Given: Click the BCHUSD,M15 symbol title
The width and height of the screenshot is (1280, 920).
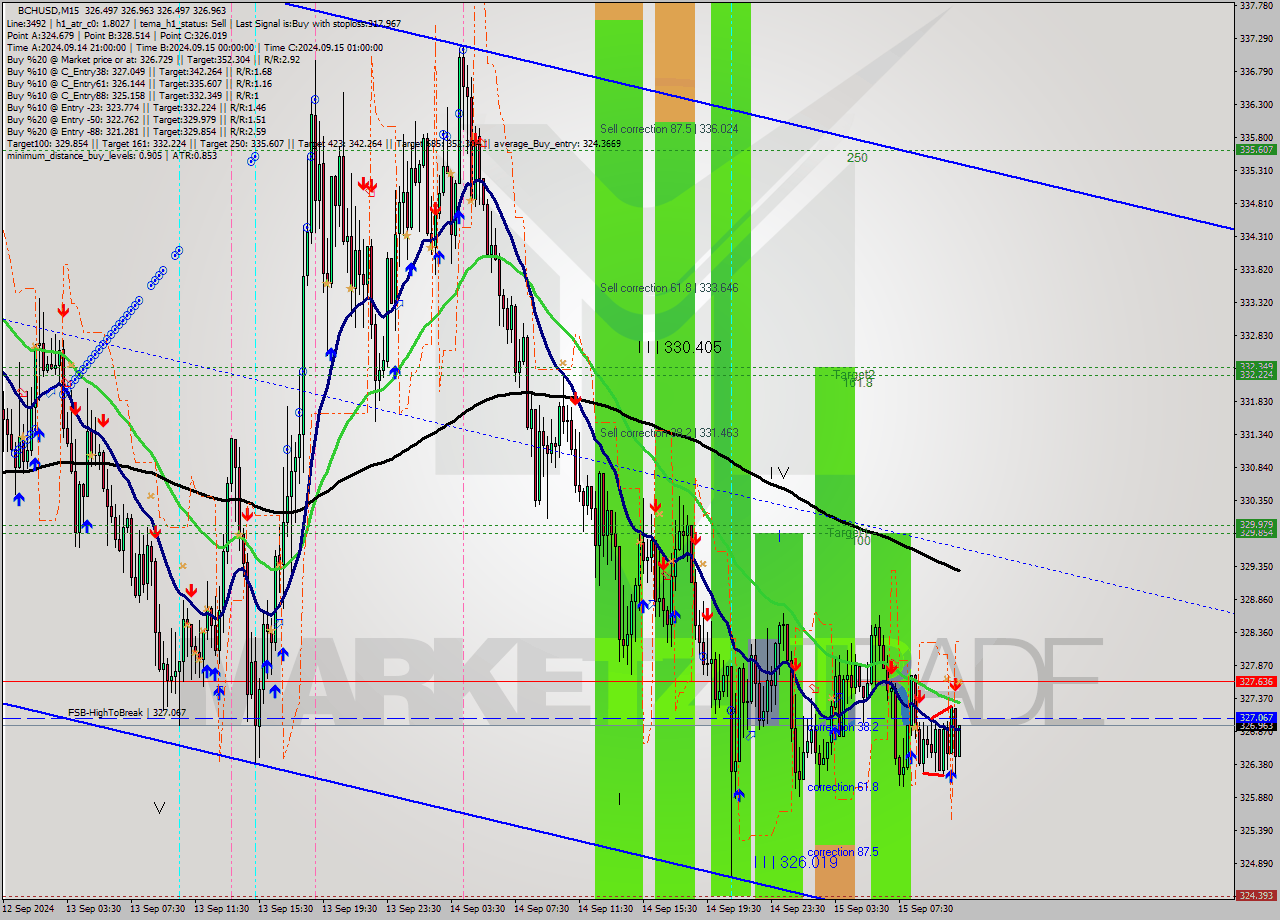Looking at the screenshot, I should pos(49,10).
